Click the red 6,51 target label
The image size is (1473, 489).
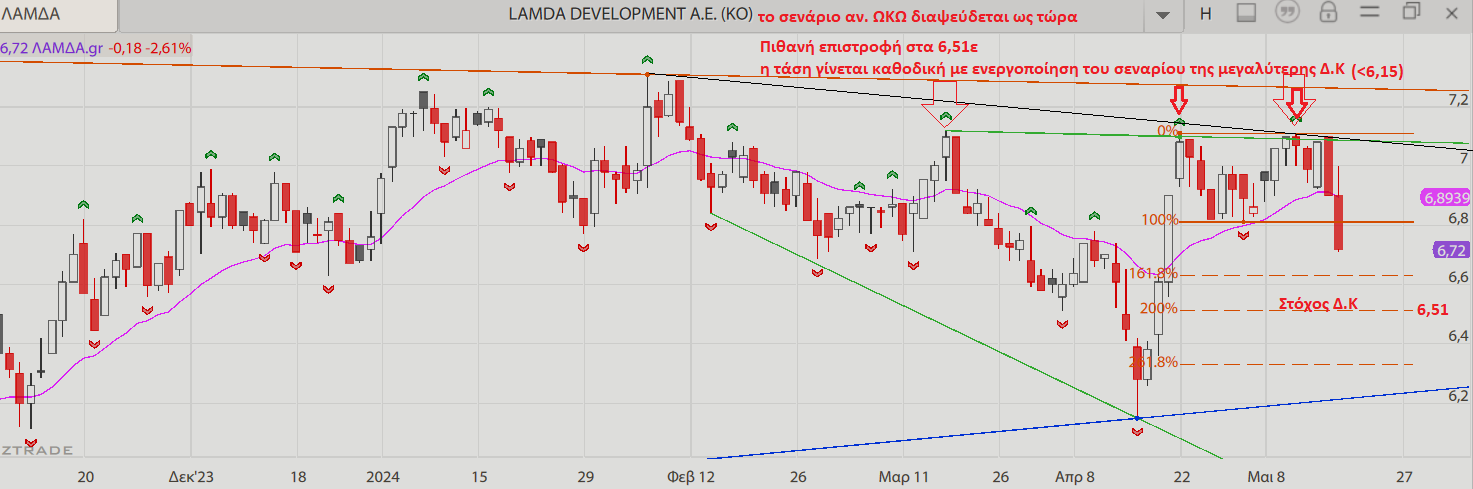click(1432, 311)
